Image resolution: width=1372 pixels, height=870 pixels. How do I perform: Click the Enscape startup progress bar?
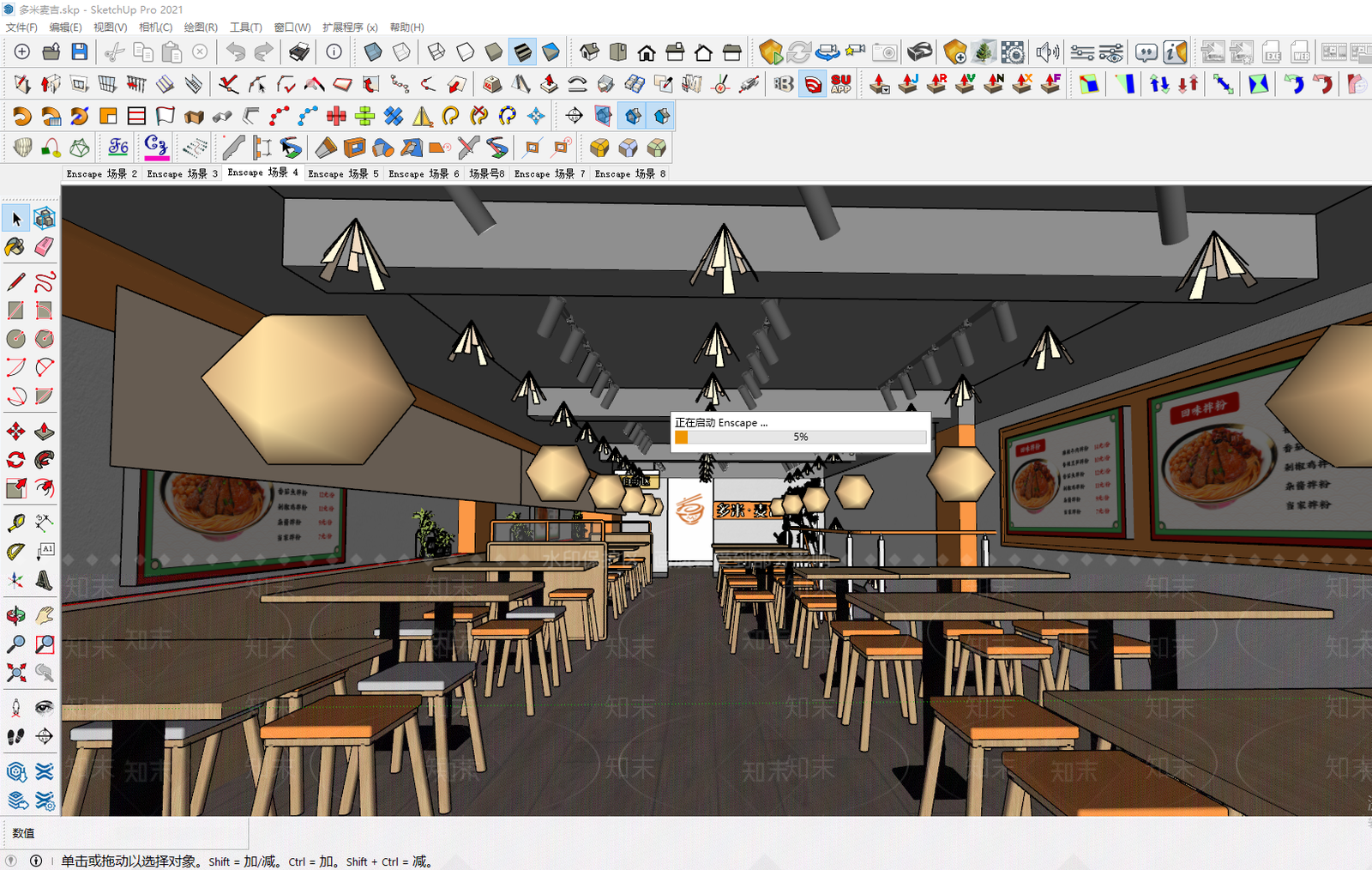(801, 437)
